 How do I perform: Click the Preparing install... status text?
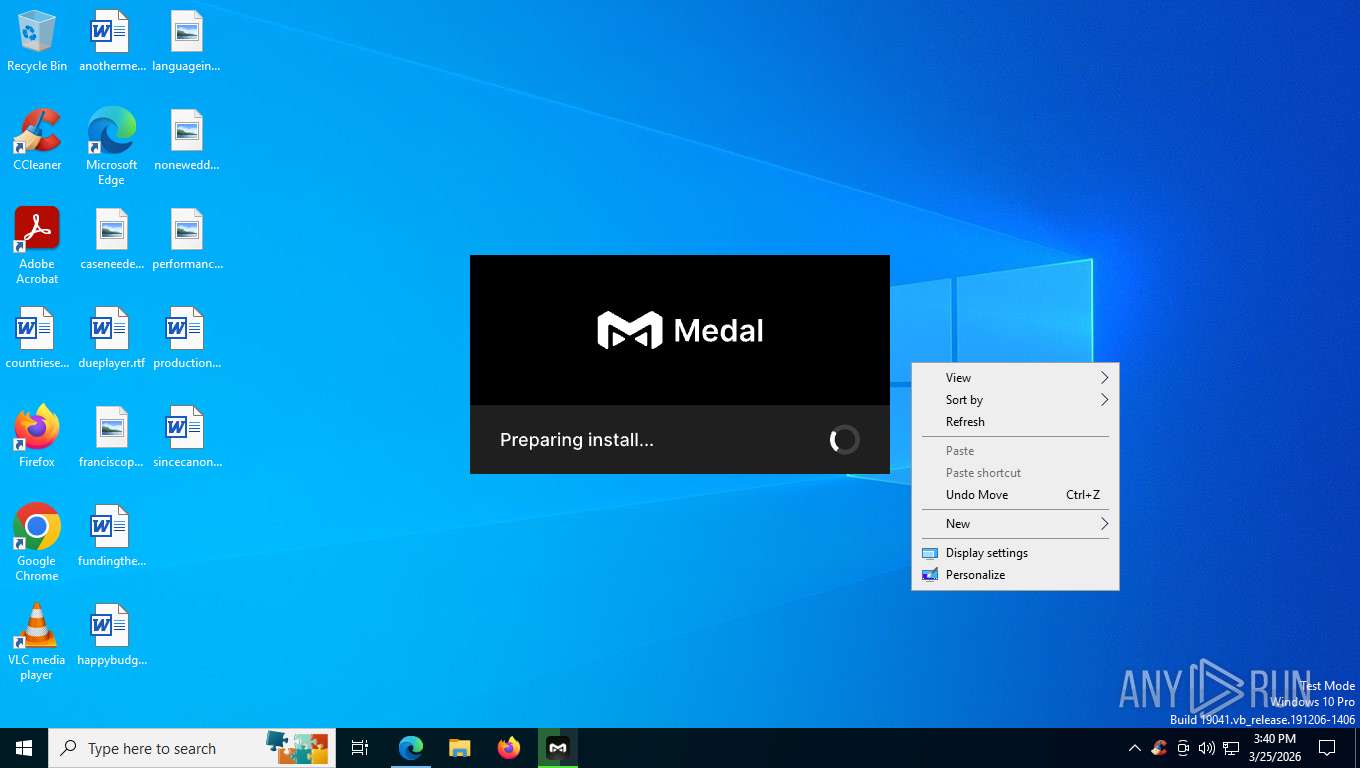tap(577, 440)
